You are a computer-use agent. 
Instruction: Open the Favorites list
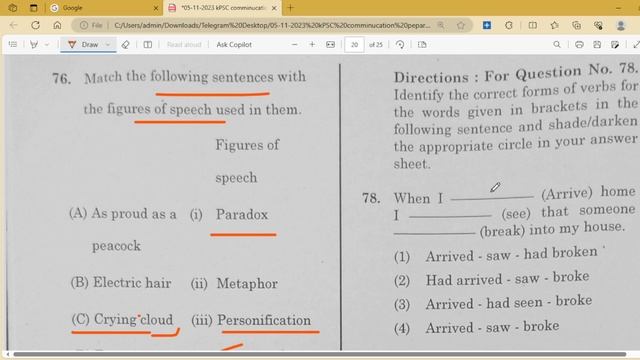[x=554, y=25]
